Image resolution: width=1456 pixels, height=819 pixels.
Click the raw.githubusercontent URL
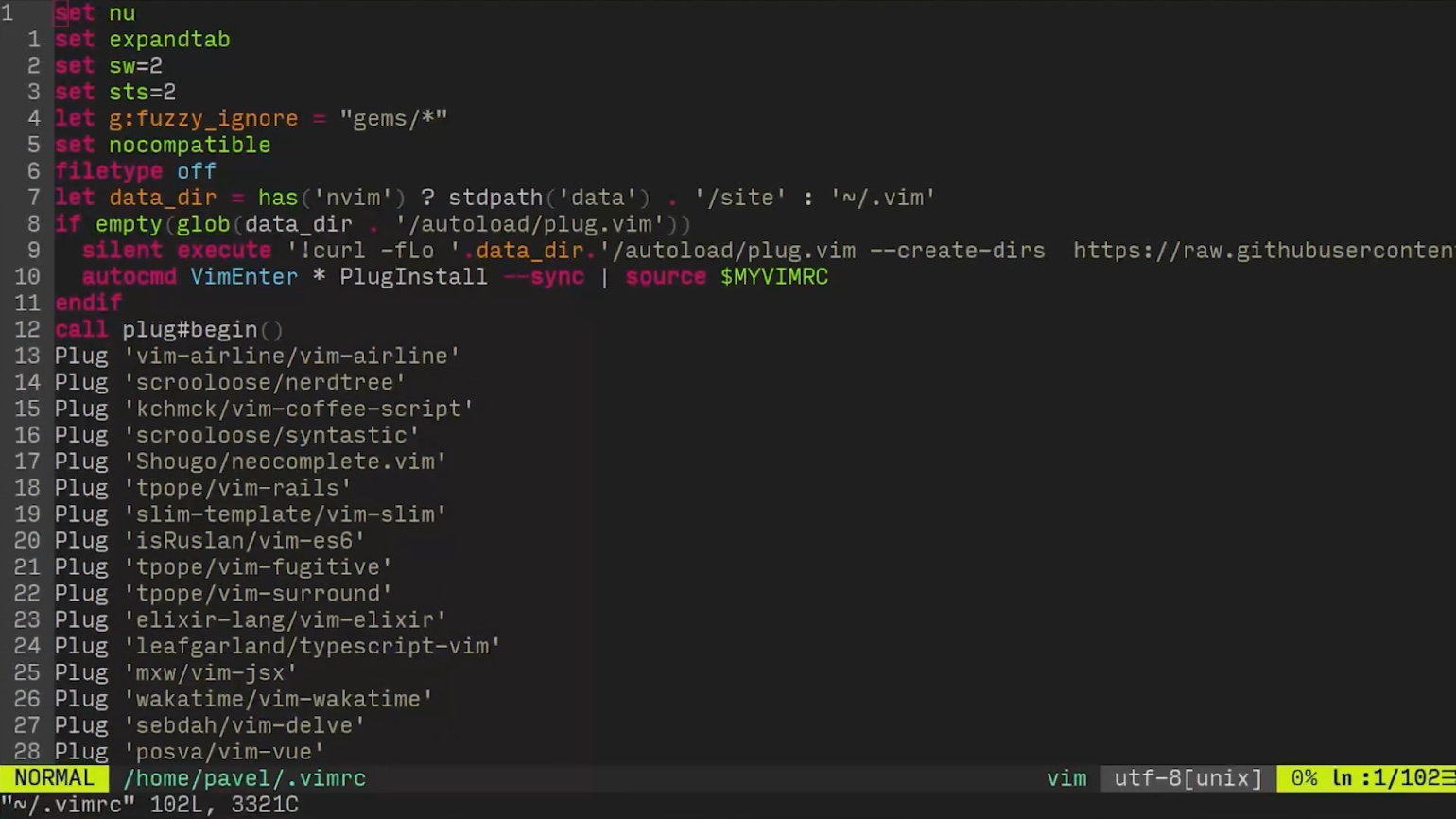(1264, 252)
